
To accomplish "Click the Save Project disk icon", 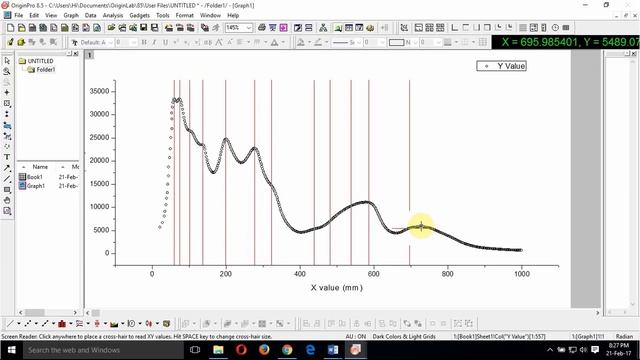I will click(x=143, y=28).
